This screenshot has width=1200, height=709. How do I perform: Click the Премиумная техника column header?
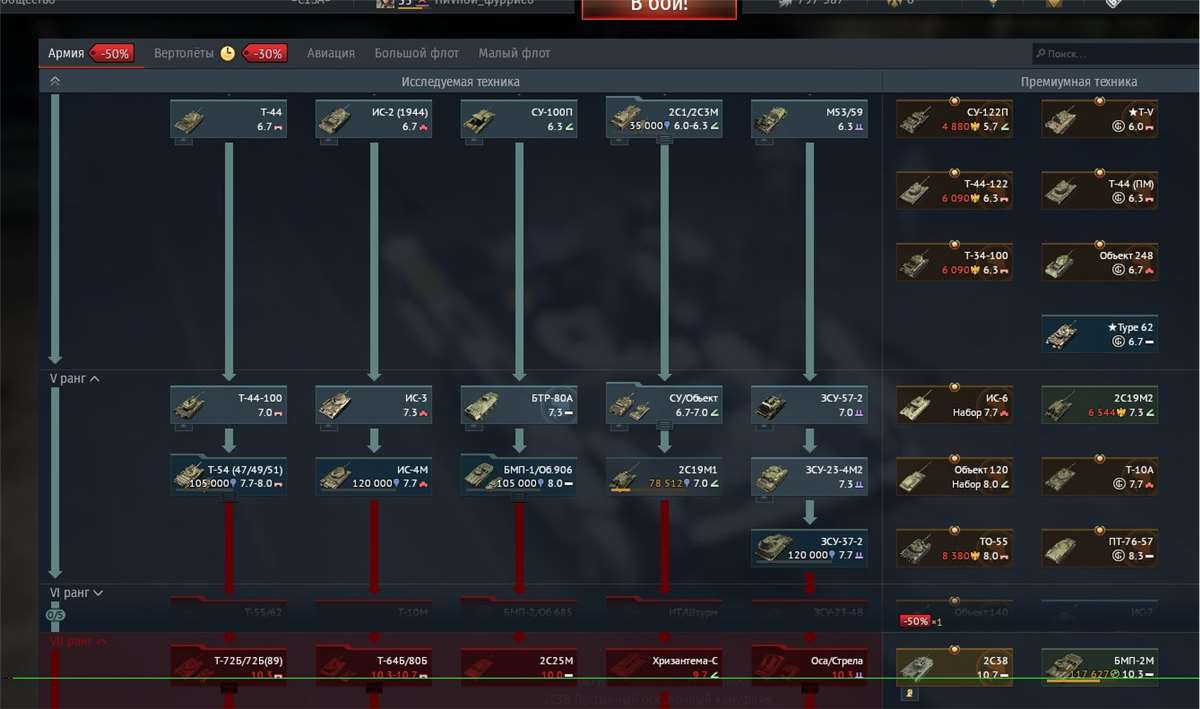coord(1079,82)
